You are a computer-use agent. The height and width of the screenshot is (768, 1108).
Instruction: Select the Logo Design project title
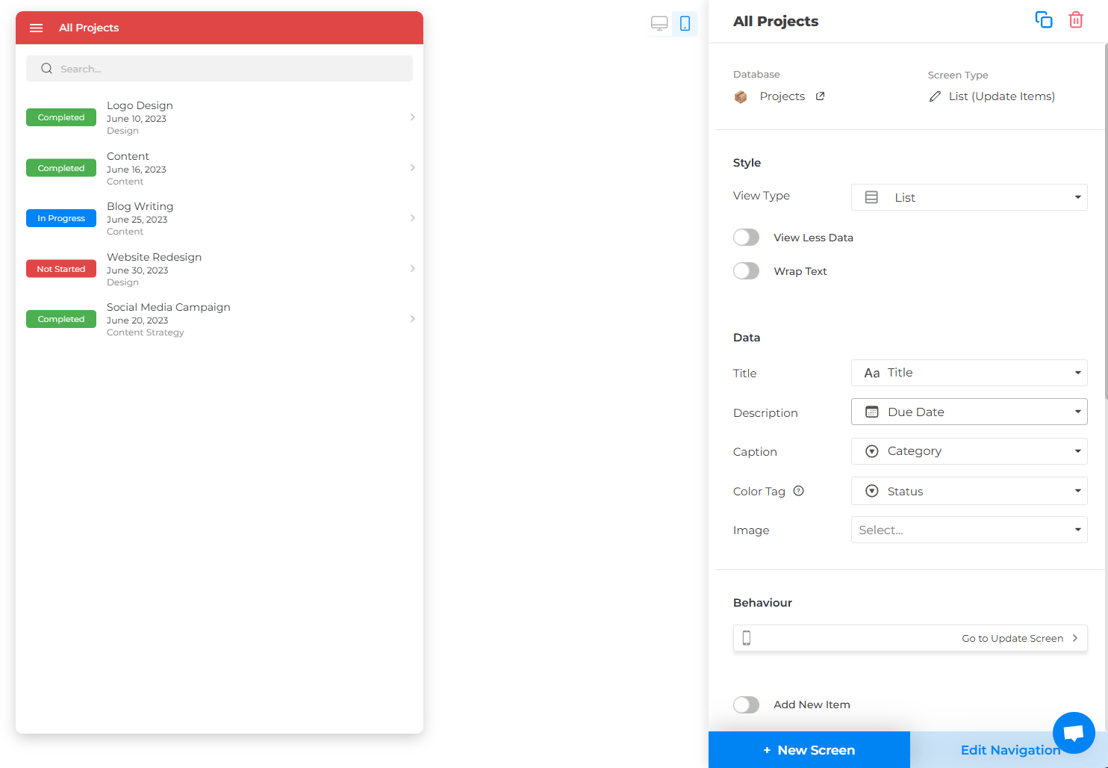click(140, 105)
